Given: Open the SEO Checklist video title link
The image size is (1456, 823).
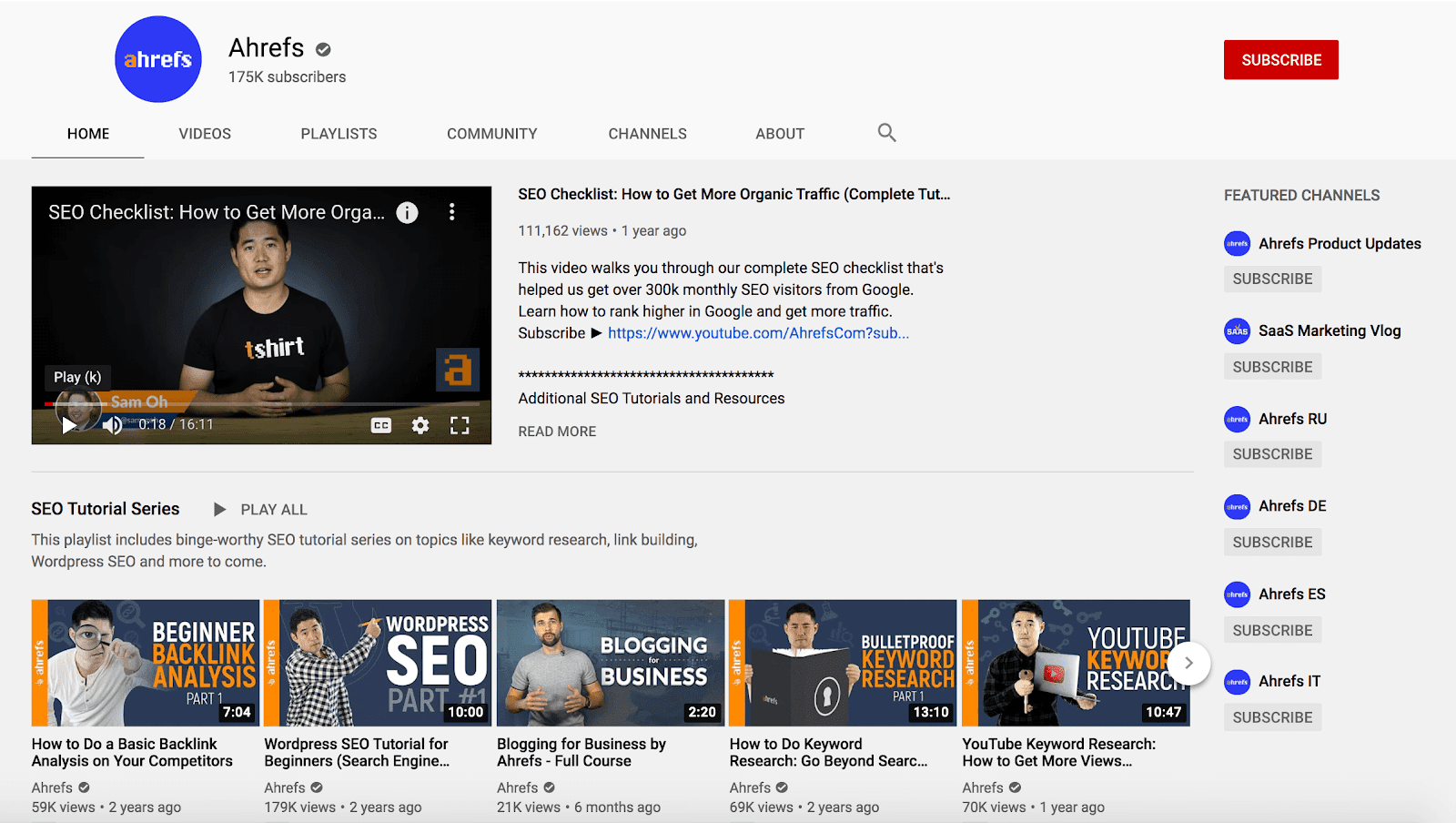Looking at the screenshot, I should (733, 194).
